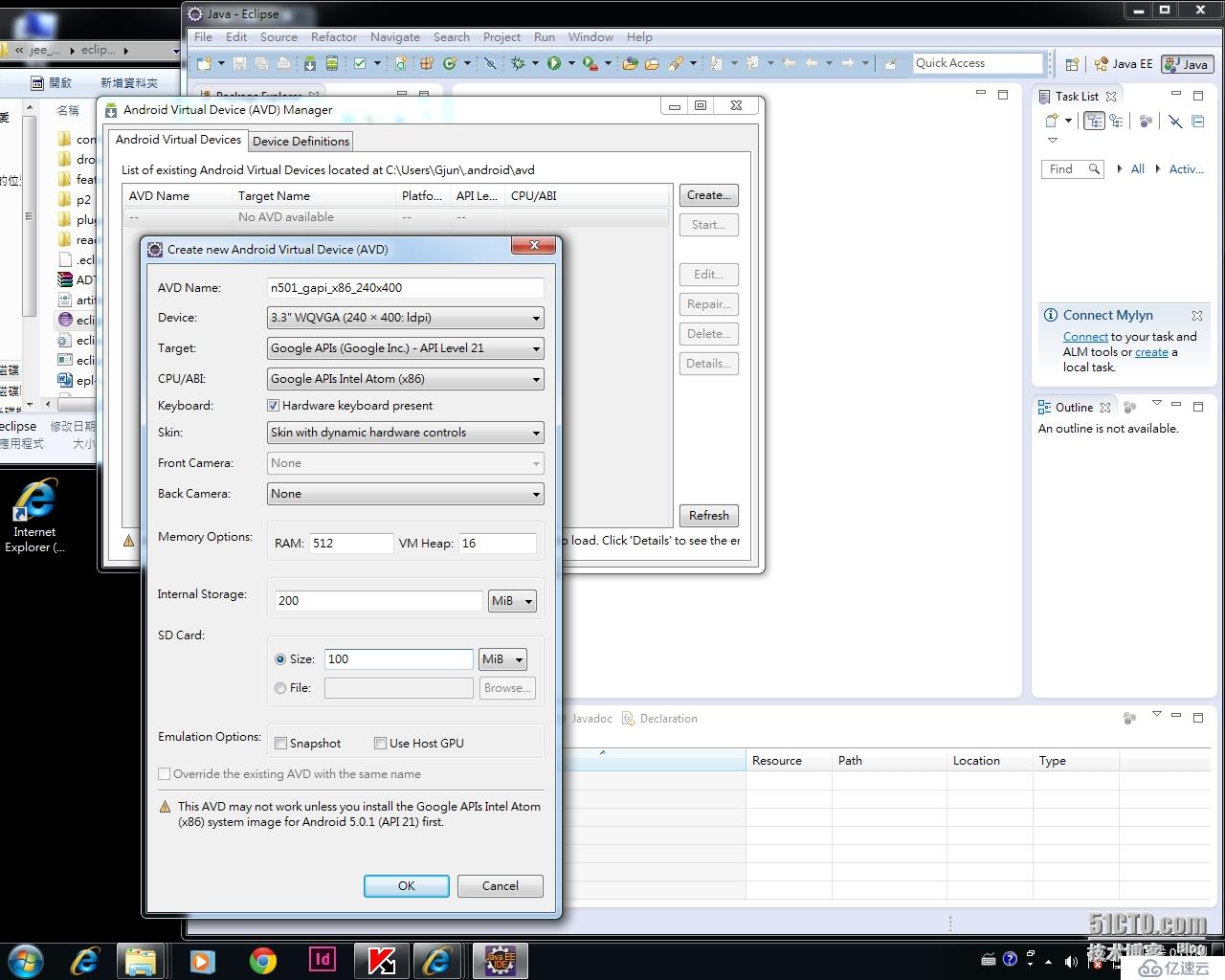Screen dimensions: 1225x980
Task: Open Task List view menu triangle
Action: pos(1053,141)
